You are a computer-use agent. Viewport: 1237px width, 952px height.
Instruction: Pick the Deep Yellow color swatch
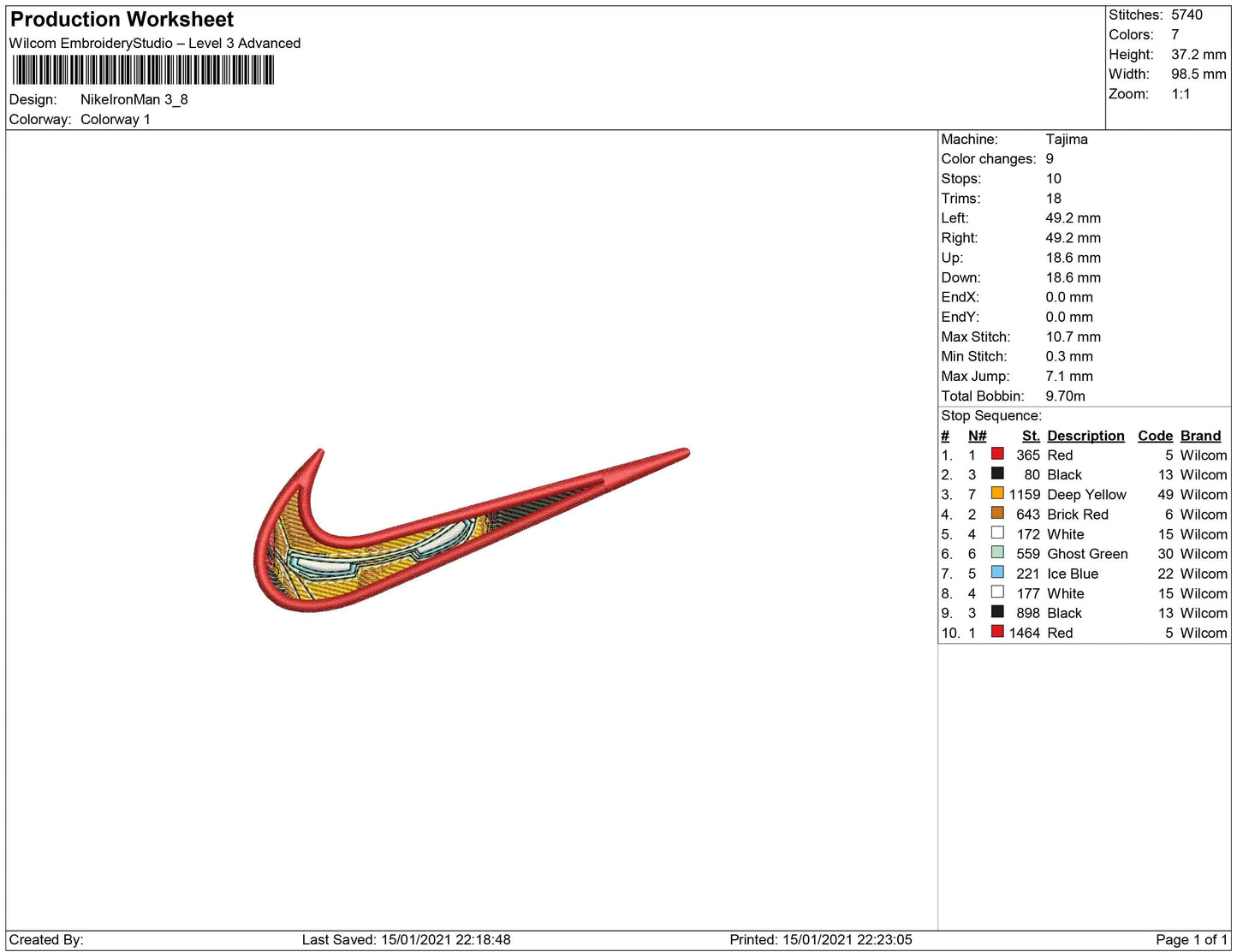pos(997,493)
